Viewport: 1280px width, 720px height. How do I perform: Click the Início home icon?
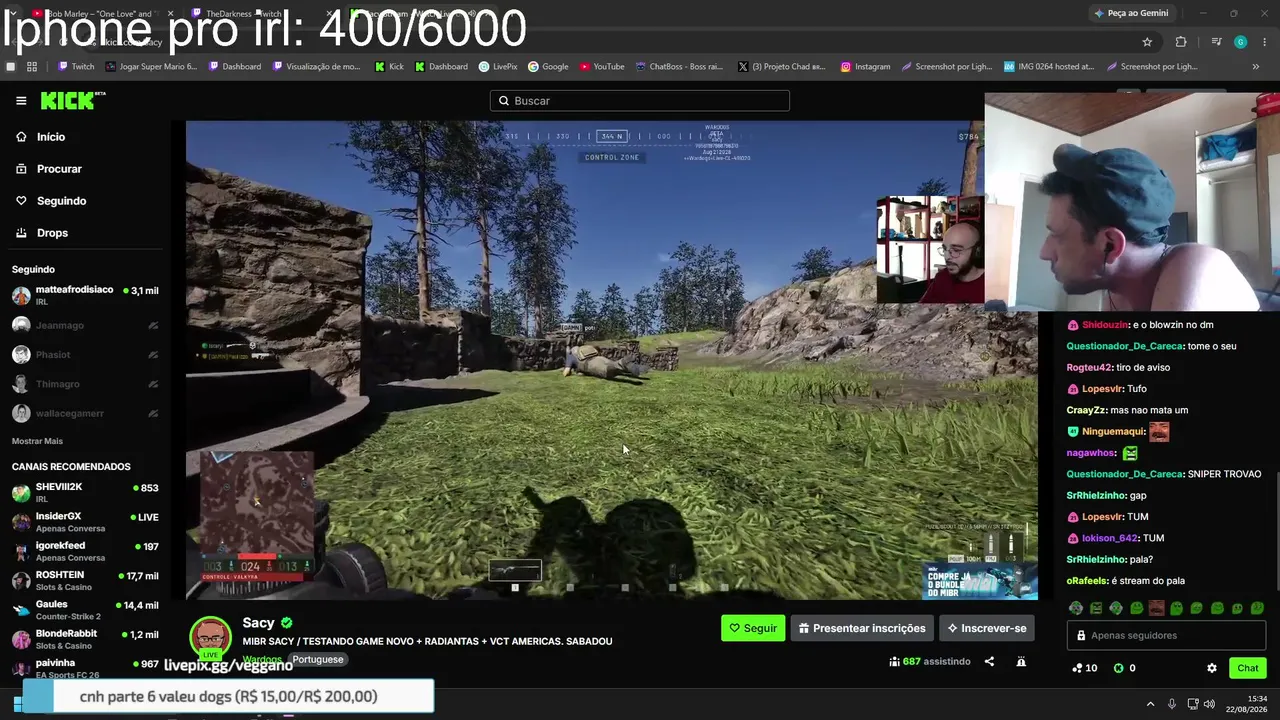[21, 137]
